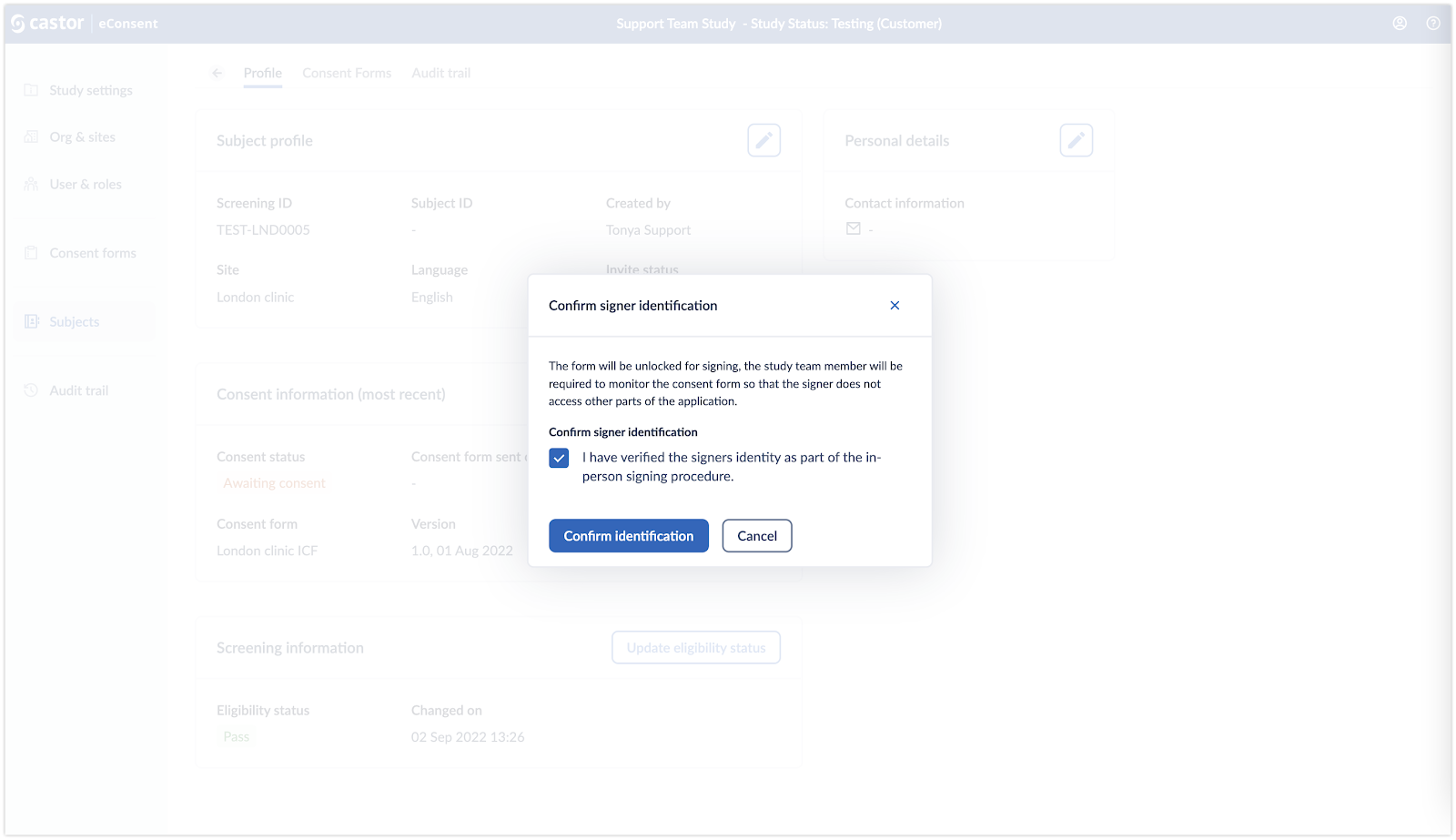Click the version 1.0, 01 Aug 2022 text
This screenshot has height=840, width=1456.
462,552
